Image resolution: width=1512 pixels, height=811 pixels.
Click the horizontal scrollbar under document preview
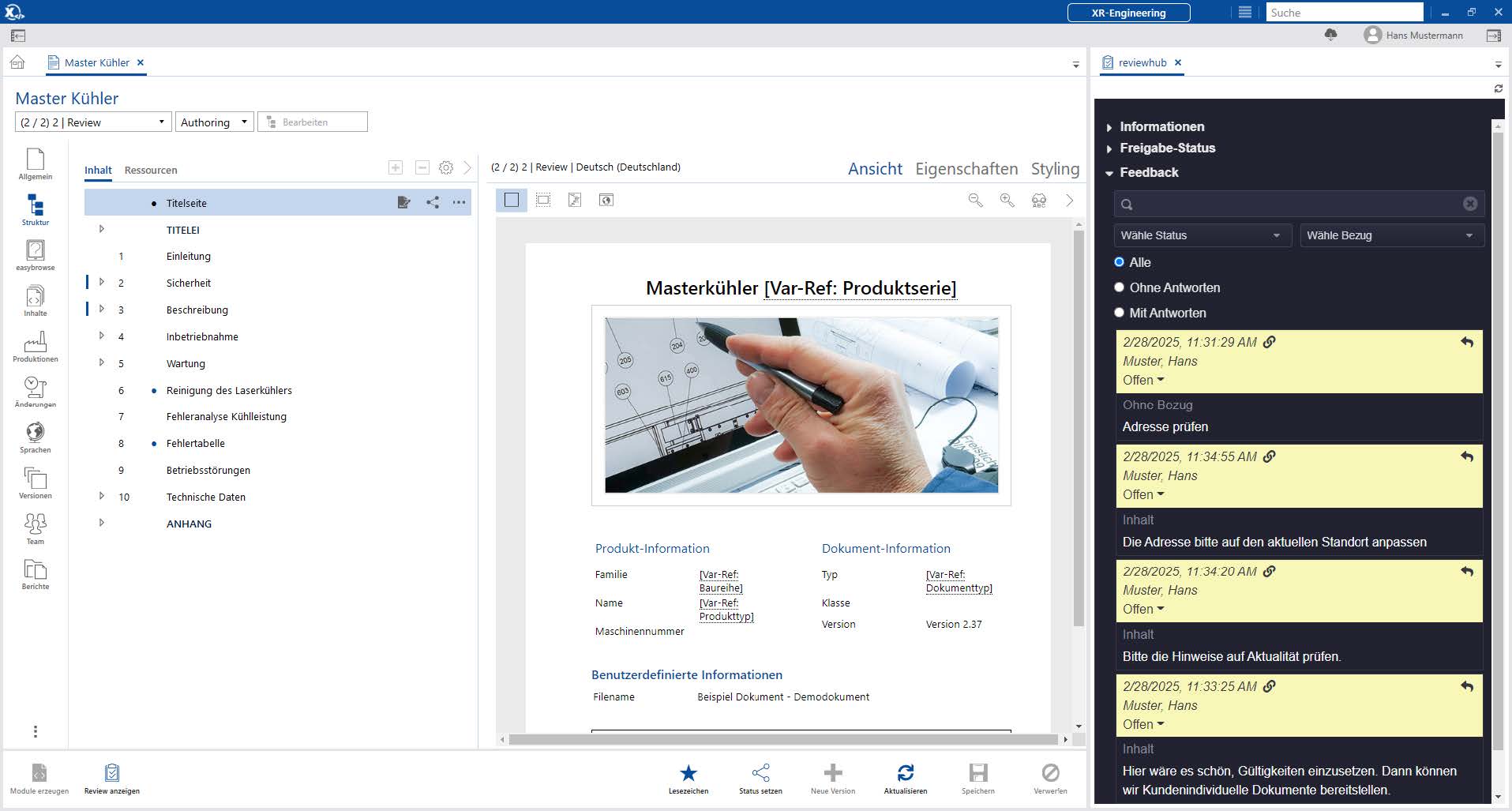tap(782, 740)
